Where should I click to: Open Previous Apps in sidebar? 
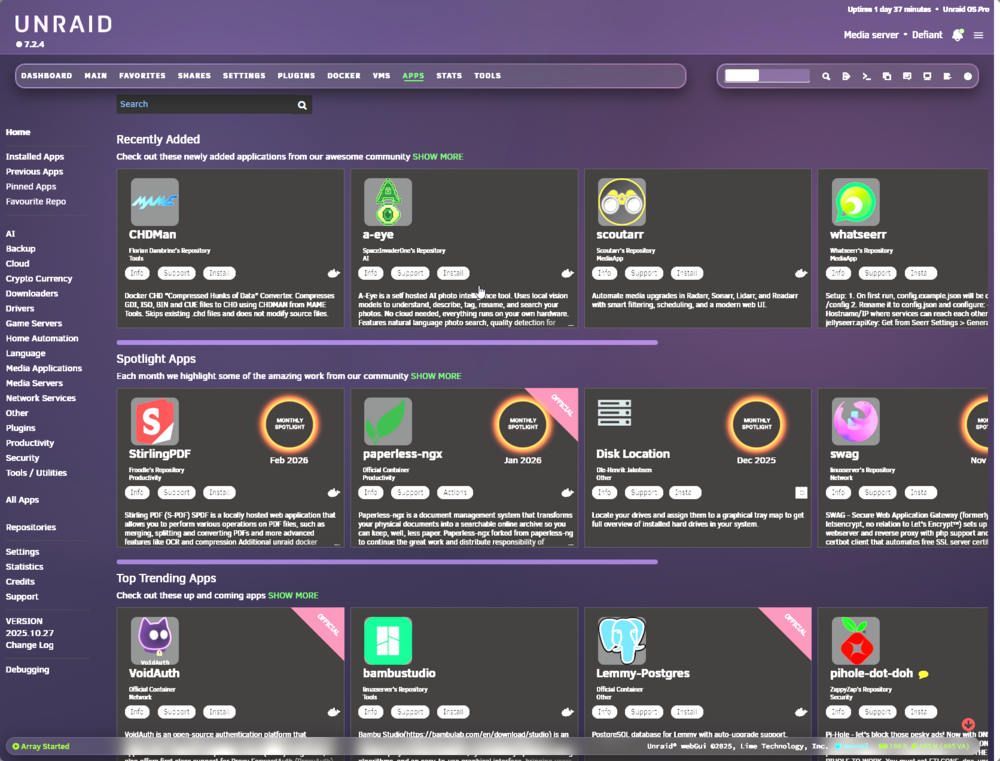pyautogui.click(x=34, y=172)
